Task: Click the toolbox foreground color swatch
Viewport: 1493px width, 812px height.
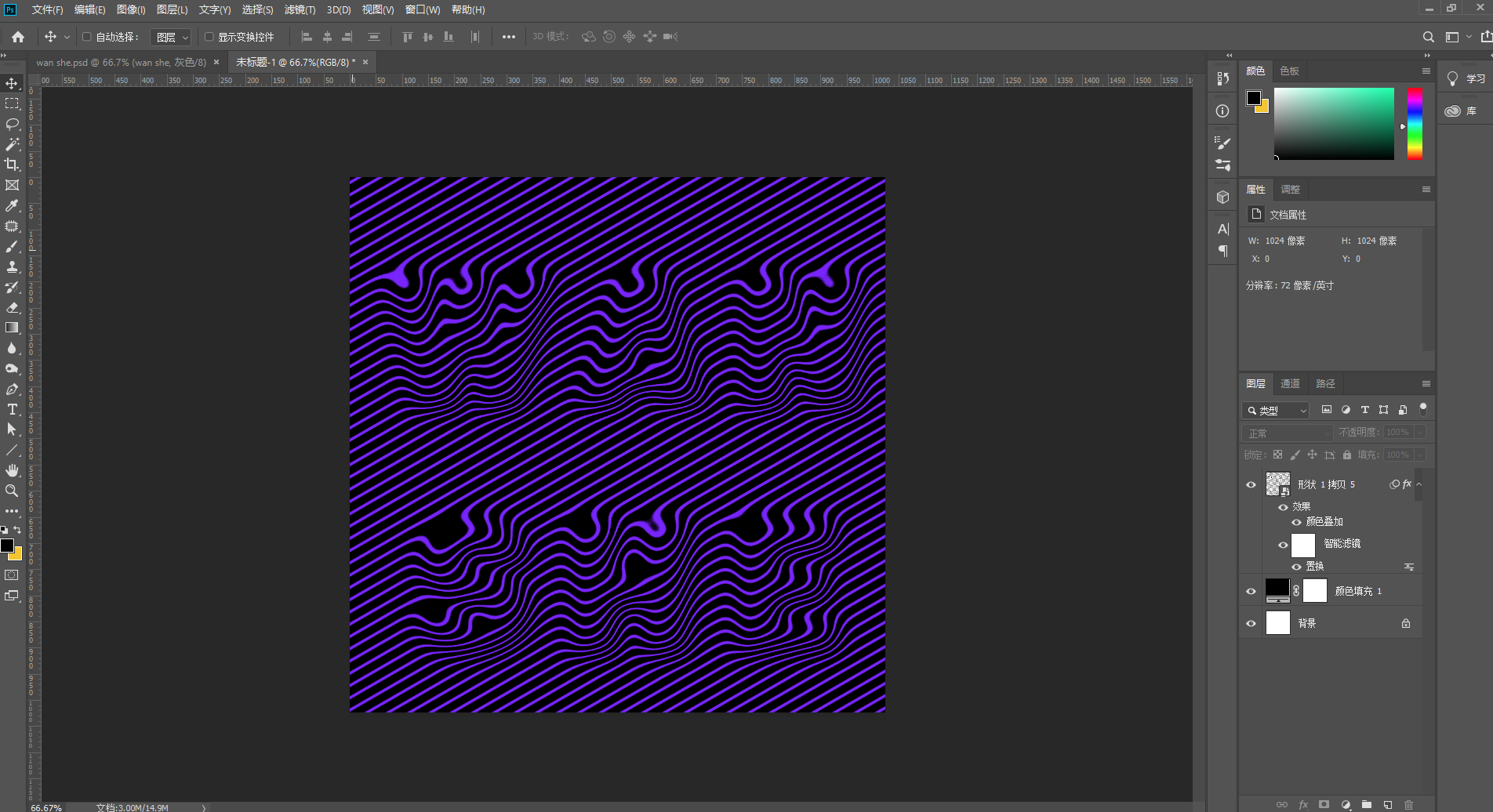Action: click(7, 546)
